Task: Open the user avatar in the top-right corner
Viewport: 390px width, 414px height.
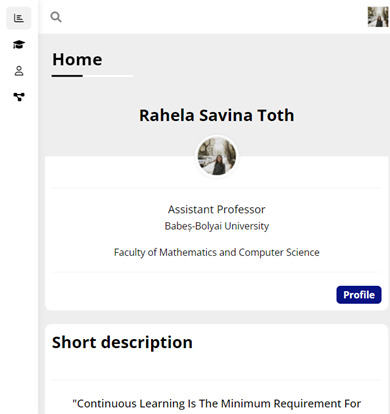Action: (378, 17)
